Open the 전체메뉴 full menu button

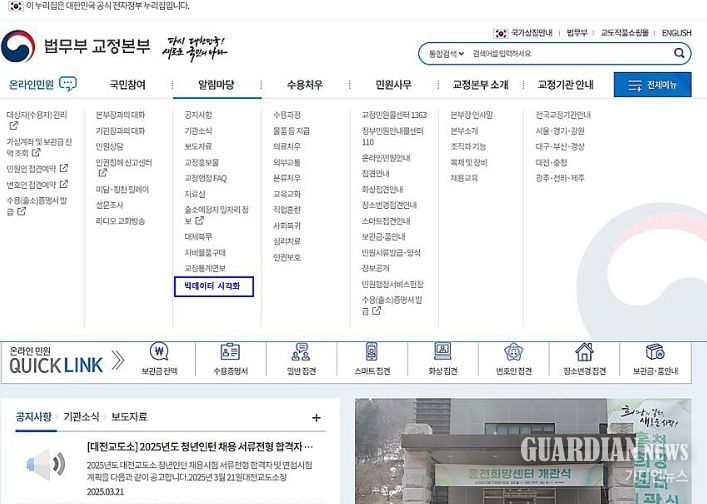click(x=652, y=85)
